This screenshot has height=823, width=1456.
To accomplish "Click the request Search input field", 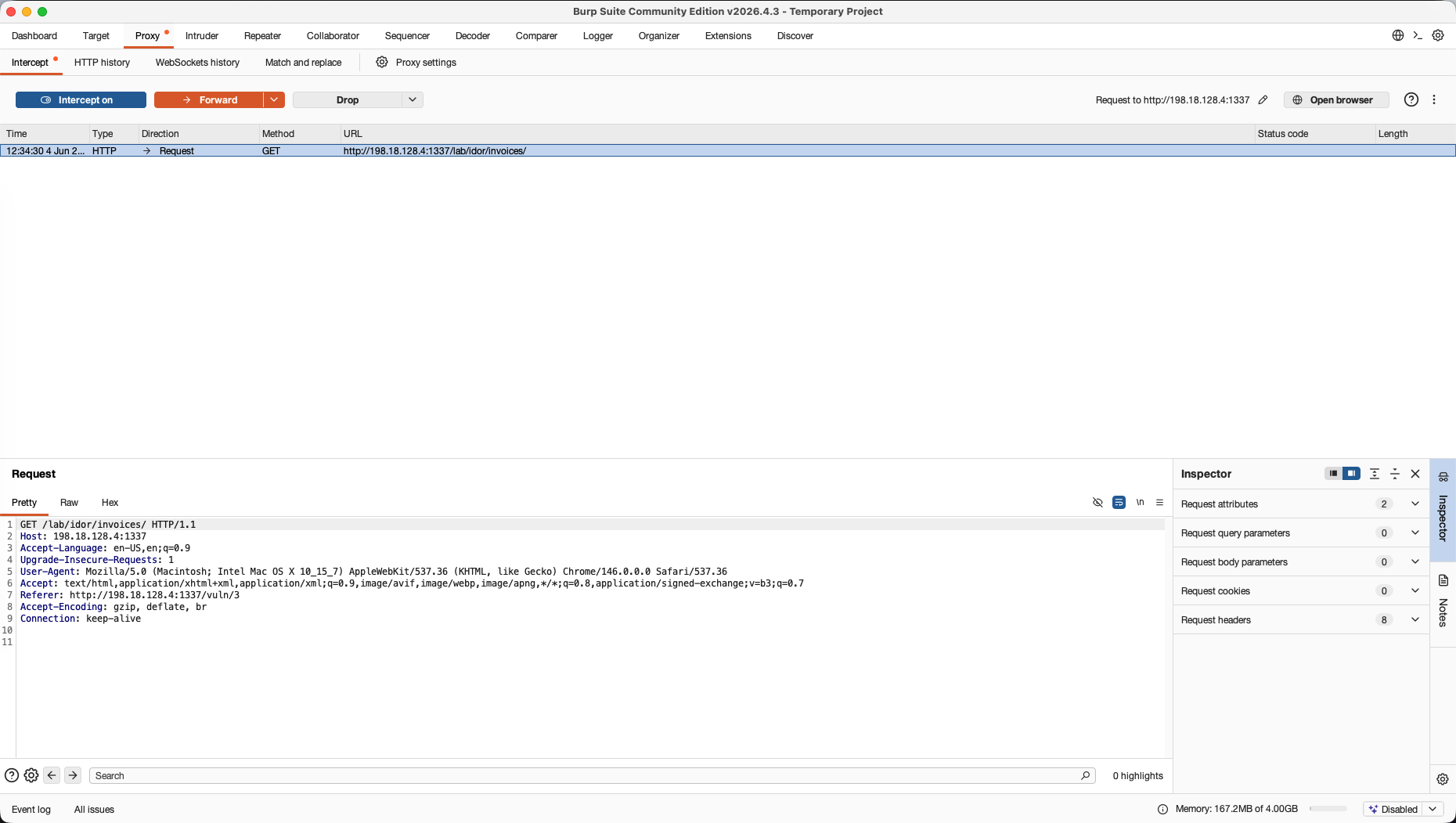I will click(x=592, y=775).
